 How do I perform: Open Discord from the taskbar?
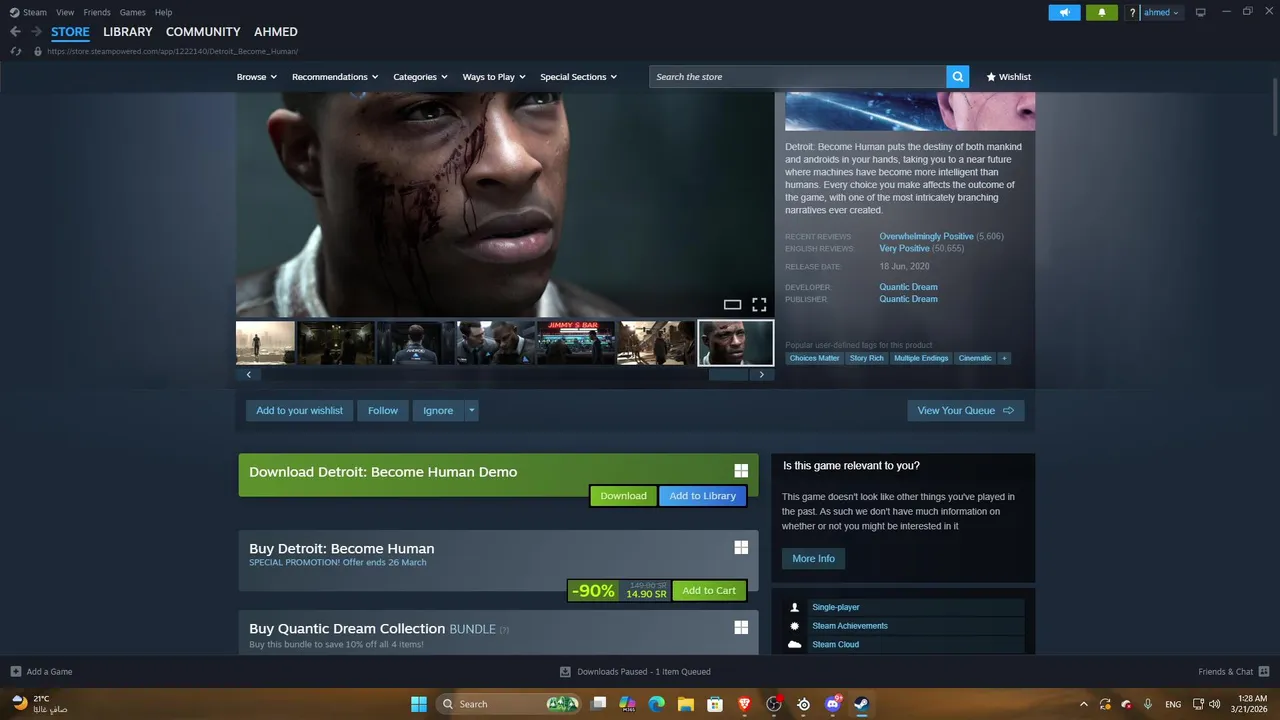click(x=832, y=704)
